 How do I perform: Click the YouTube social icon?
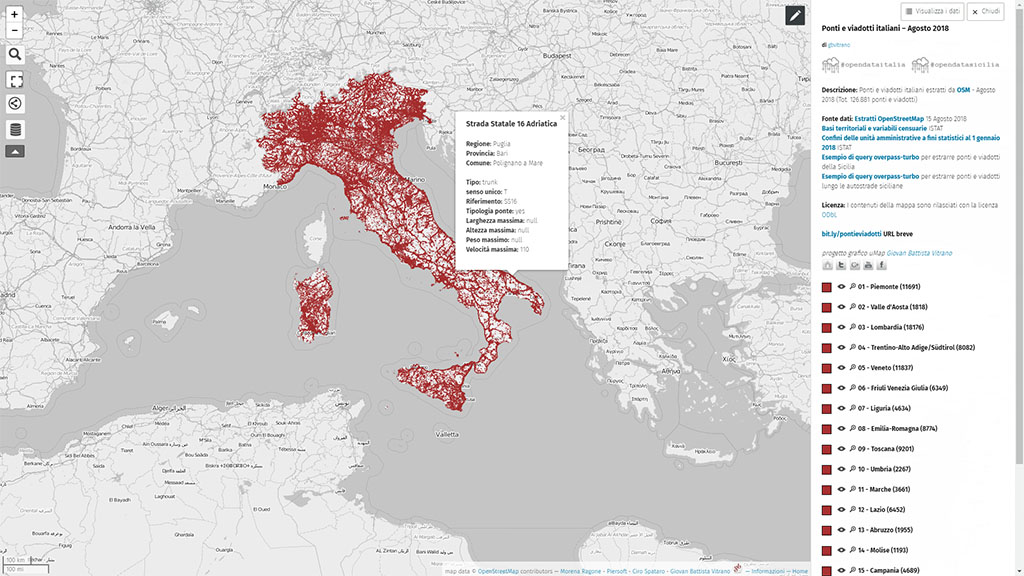point(868,265)
